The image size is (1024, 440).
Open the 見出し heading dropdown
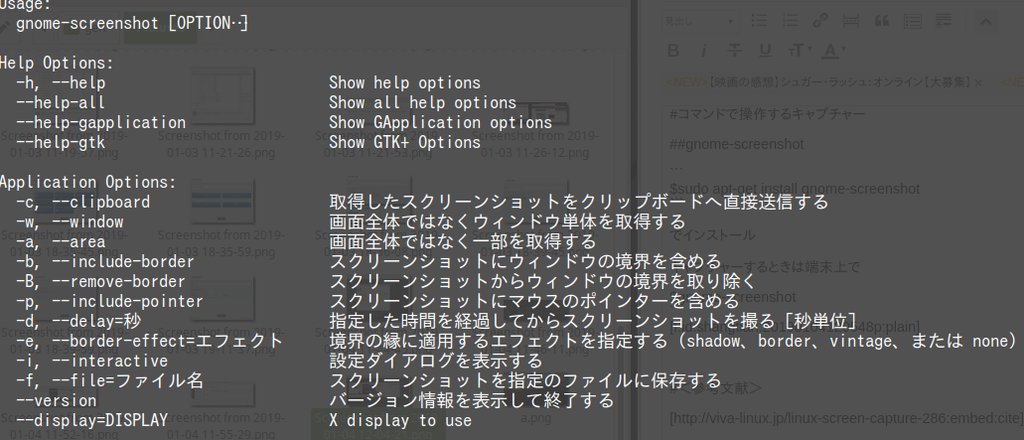click(x=701, y=22)
